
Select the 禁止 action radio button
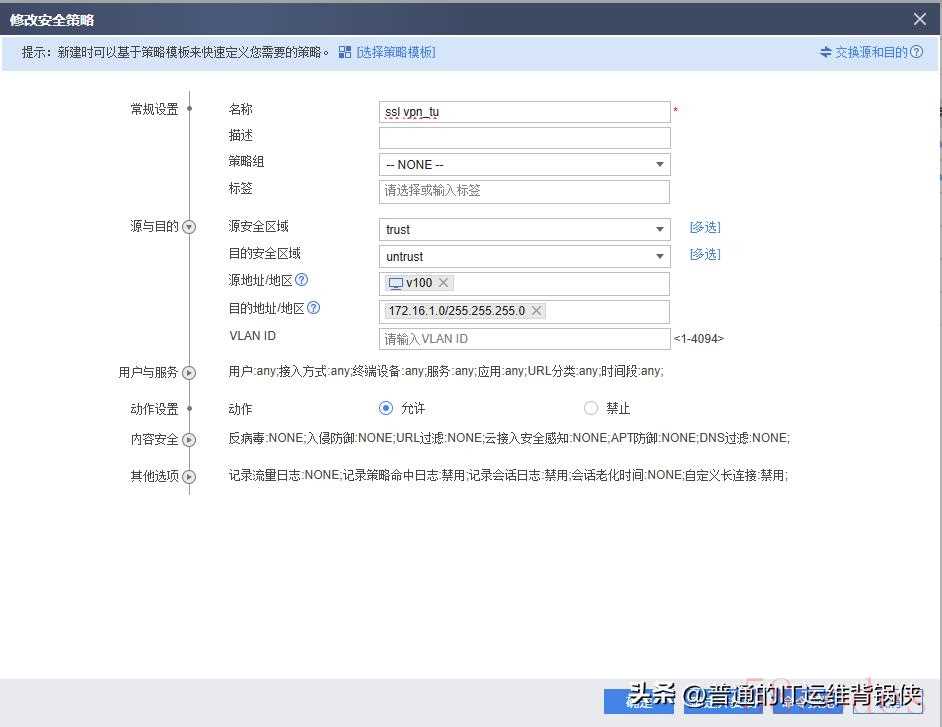point(591,408)
